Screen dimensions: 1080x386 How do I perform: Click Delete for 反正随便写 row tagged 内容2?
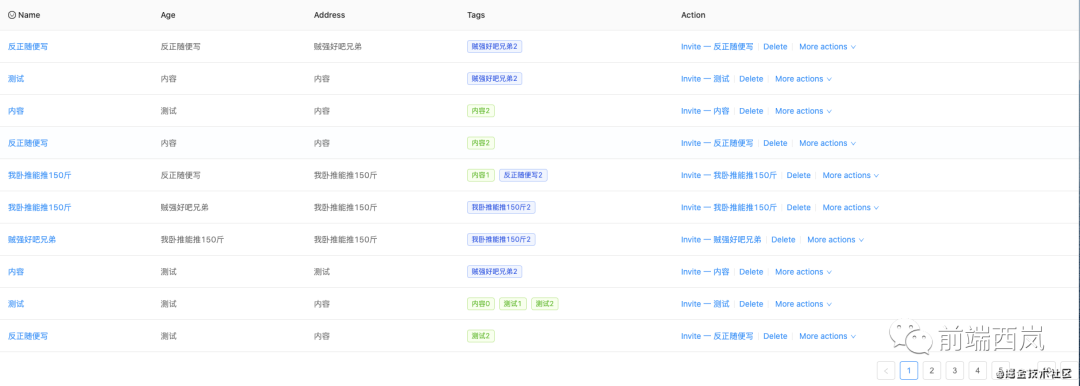click(x=775, y=143)
